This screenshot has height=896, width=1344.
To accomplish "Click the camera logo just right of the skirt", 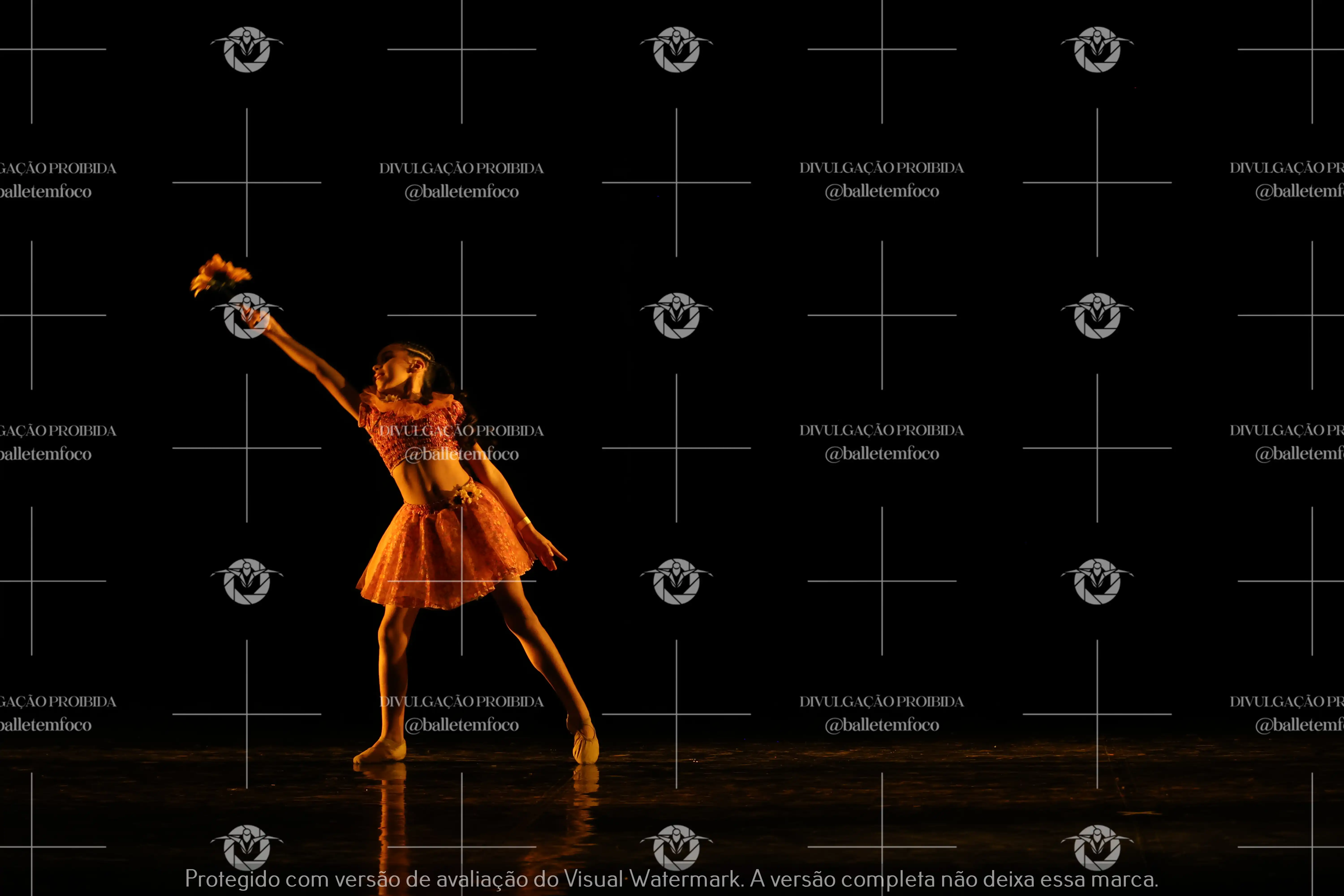I will click(x=676, y=581).
